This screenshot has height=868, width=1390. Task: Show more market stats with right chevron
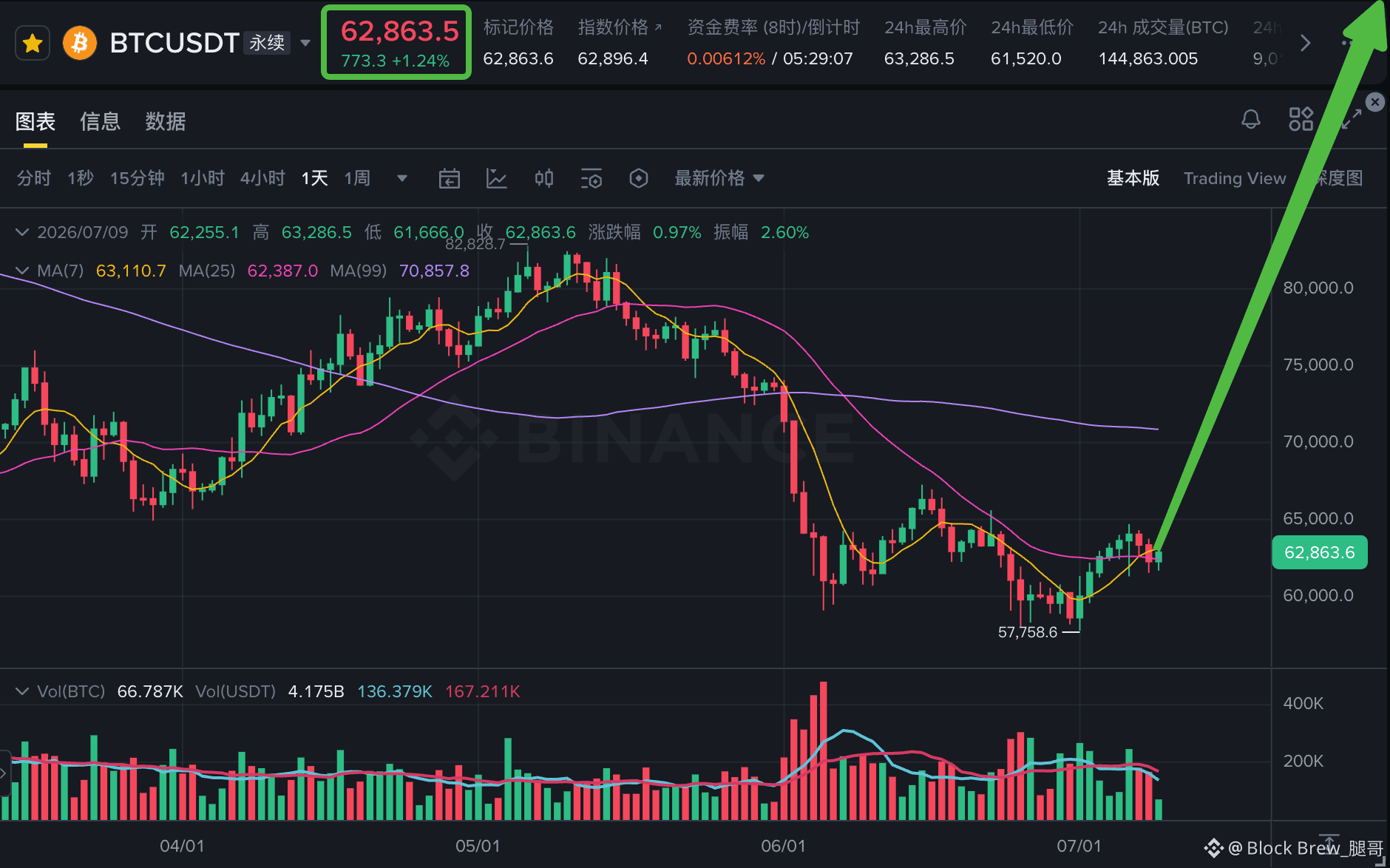click(1306, 44)
